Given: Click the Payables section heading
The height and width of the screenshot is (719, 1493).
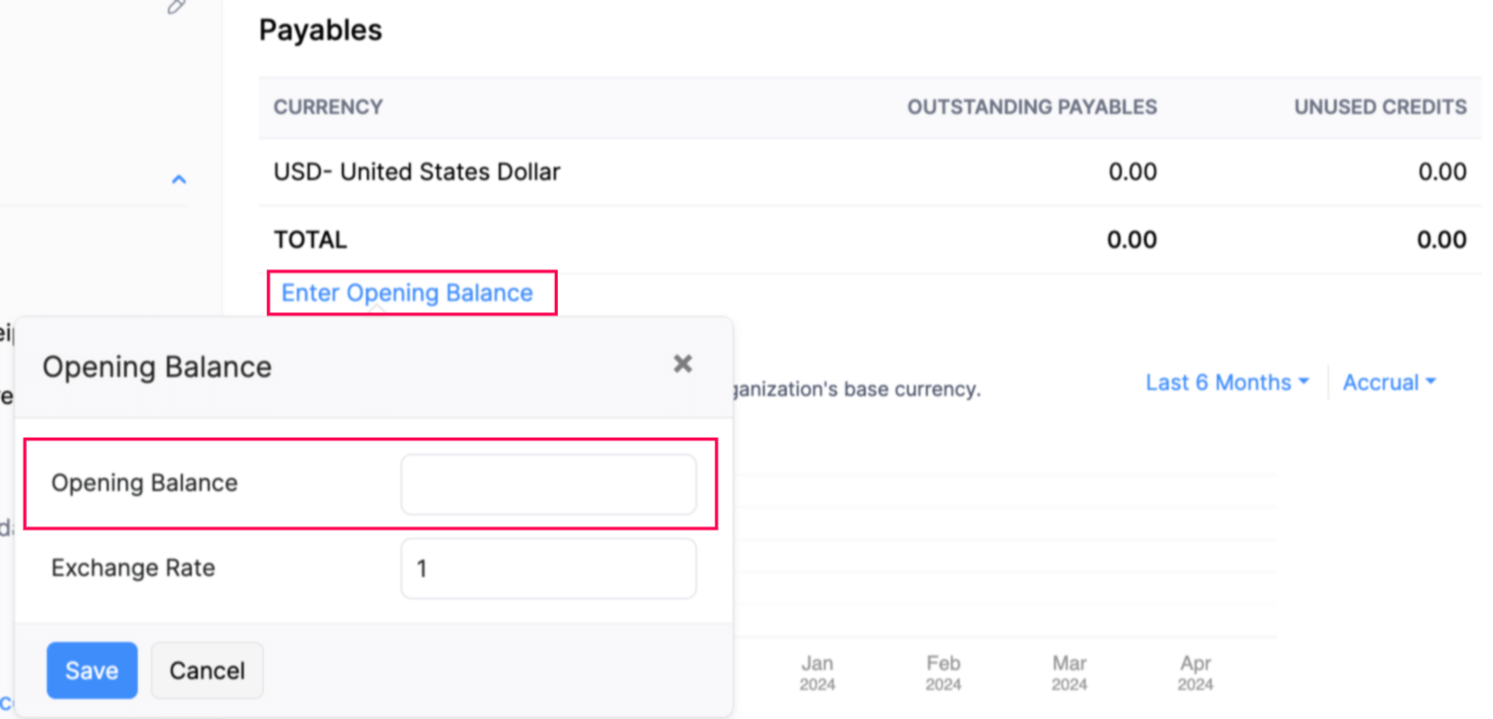Looking at the screenshot, I should point(320,31).
